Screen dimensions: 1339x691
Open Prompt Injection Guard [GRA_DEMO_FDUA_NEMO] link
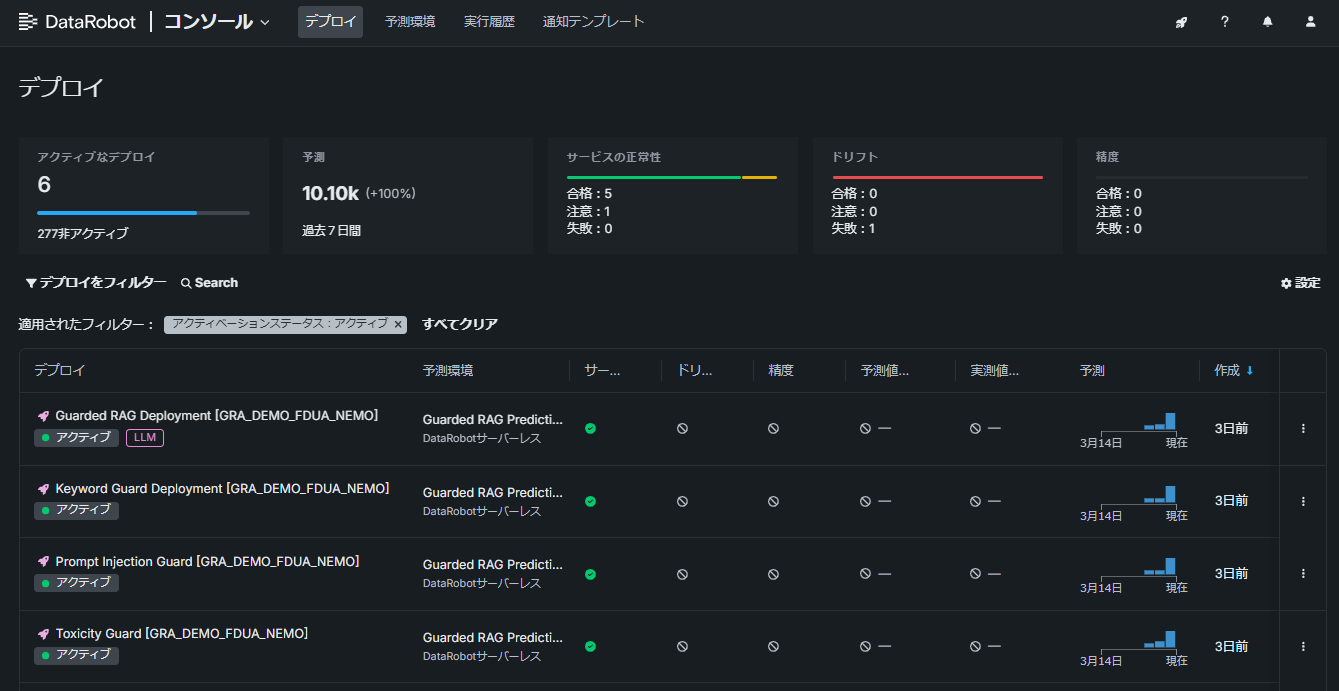(x=207, y=562)
